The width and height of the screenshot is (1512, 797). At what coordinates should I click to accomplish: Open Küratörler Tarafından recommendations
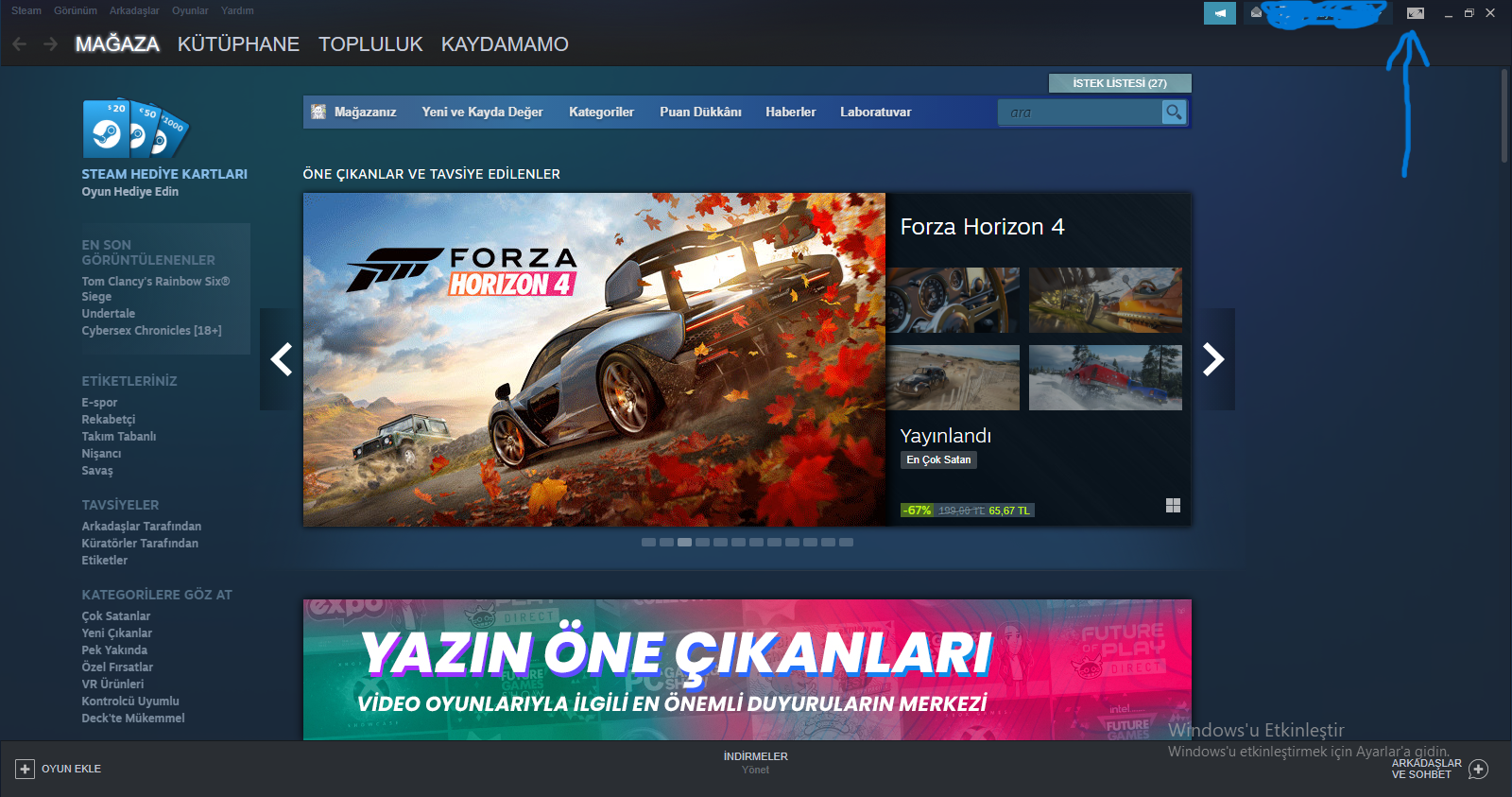click(140, 544)
